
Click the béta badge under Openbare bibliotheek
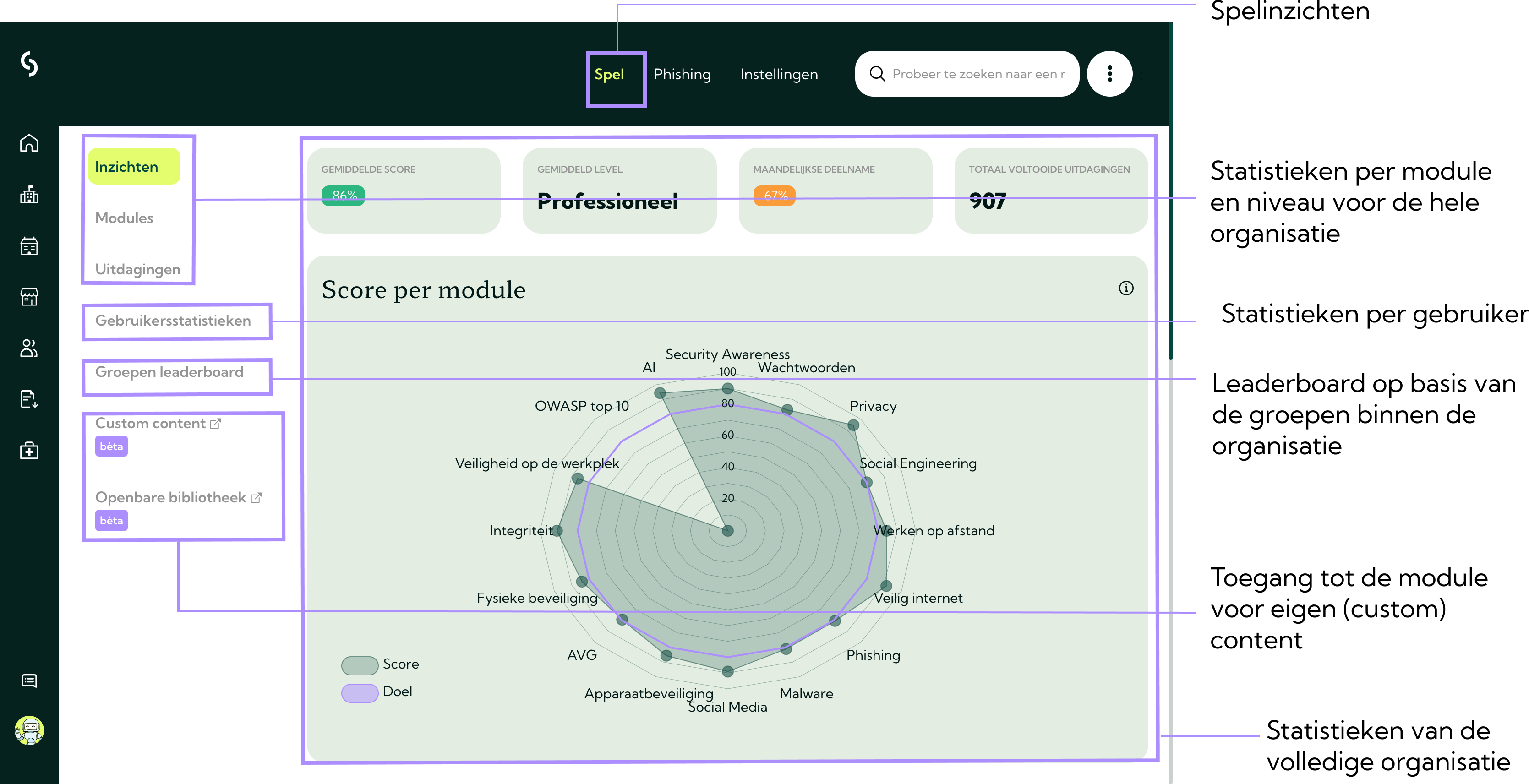click(x=111, y=521)
